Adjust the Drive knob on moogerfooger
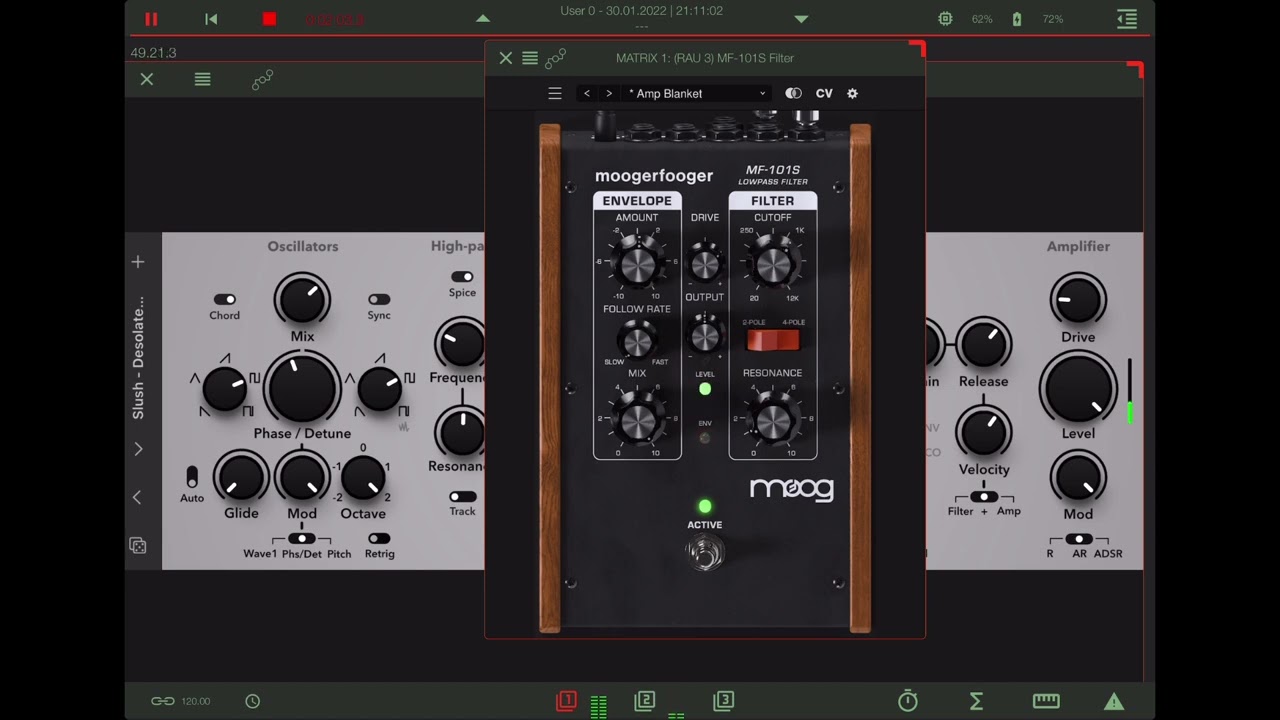 tap(705, 263)
